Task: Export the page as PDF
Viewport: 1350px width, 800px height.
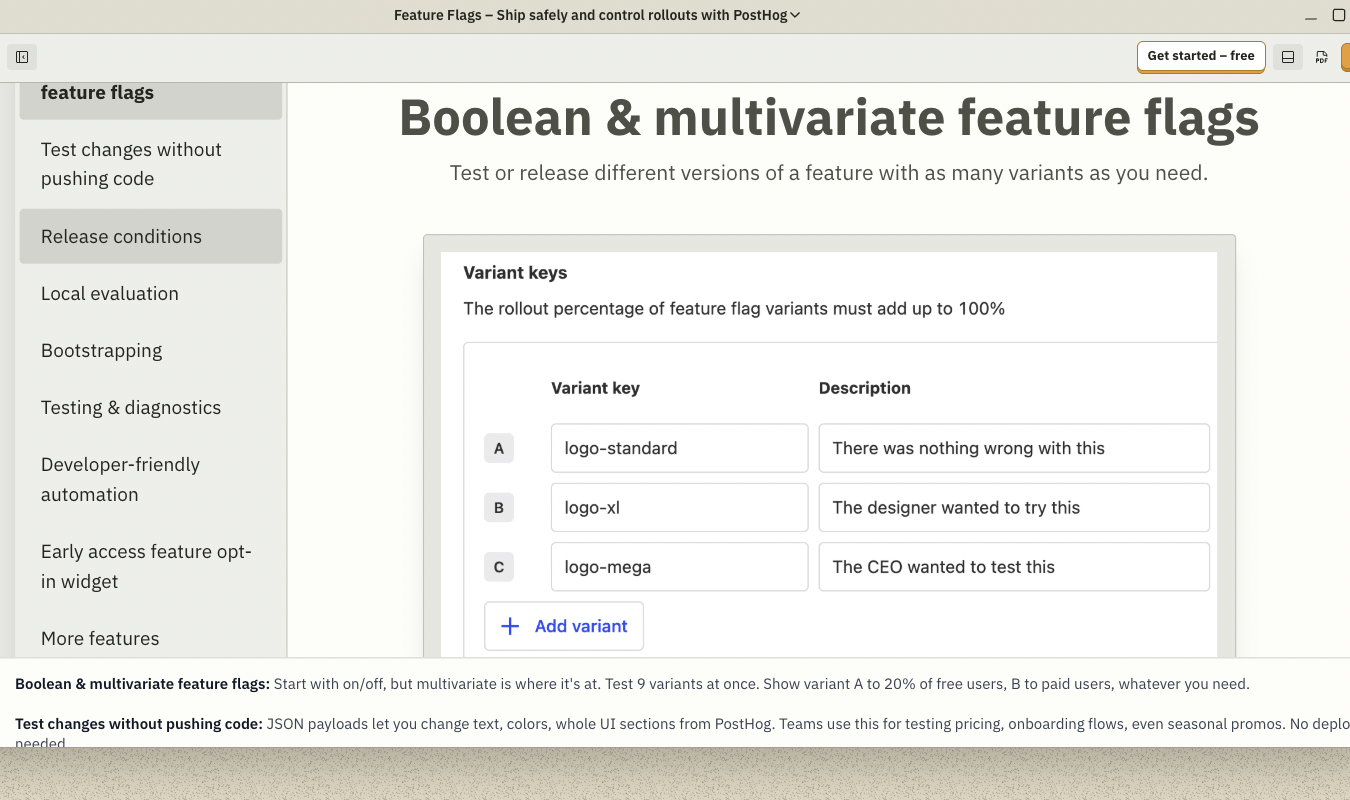Action: [1322, 57]
